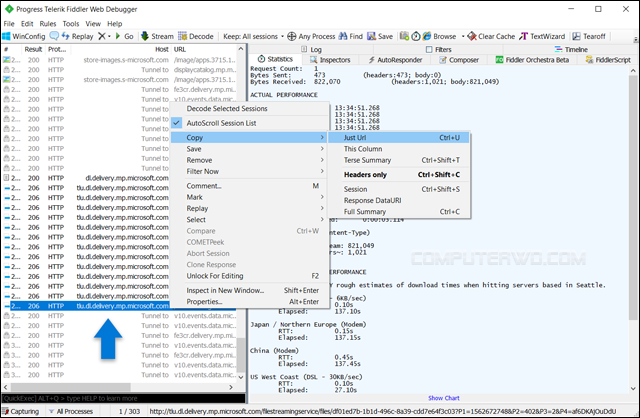Switch to the AutoResponder tab
This screenshot has height=418, width=640.
tap(395, 60)
